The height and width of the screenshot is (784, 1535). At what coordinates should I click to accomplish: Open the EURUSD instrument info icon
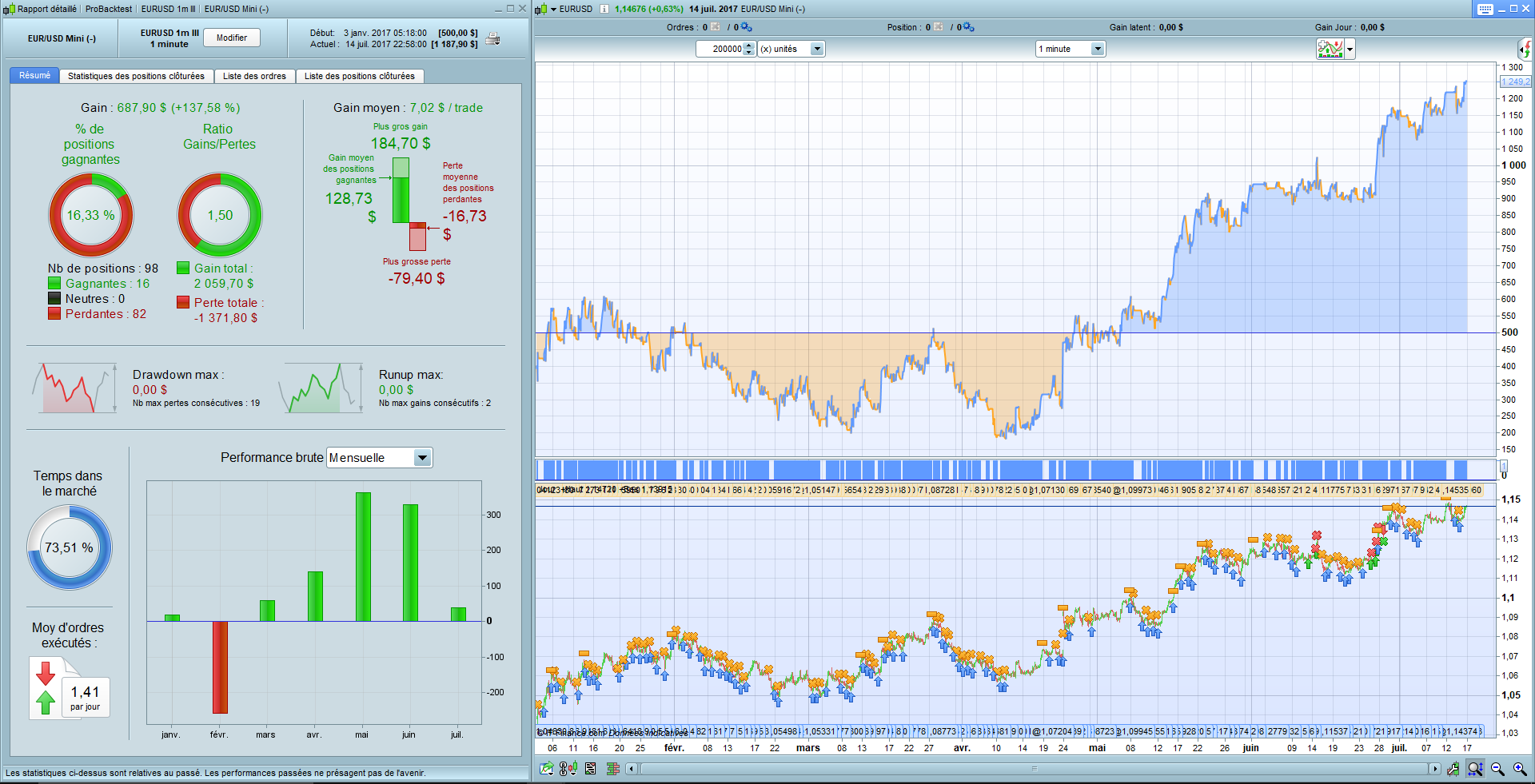tap(604, 9)
